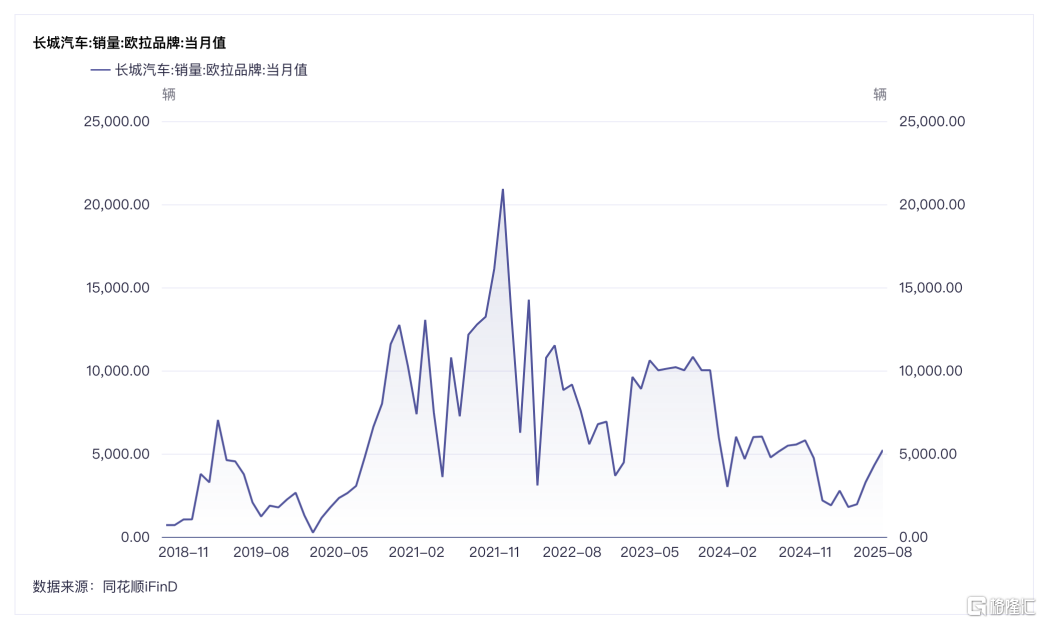Click the 2020-05 date label

[x=339, y=553]
